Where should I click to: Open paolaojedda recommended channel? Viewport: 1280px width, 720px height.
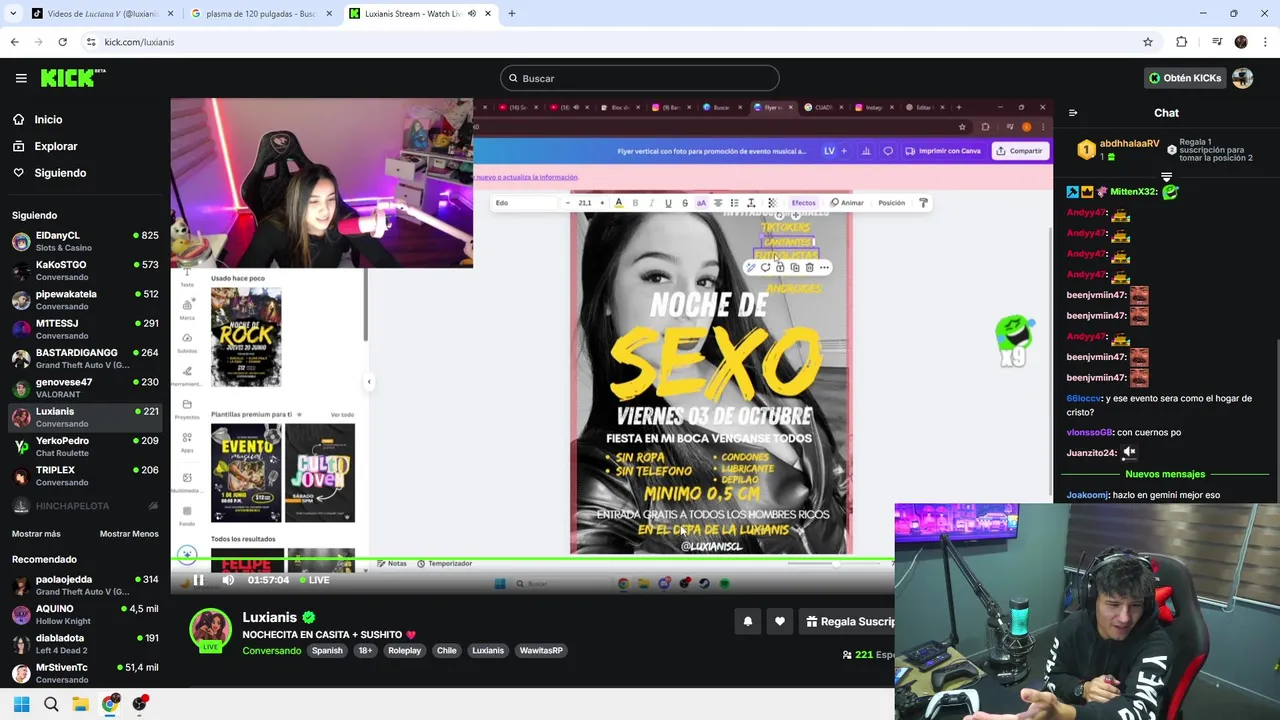coord(85,585)
